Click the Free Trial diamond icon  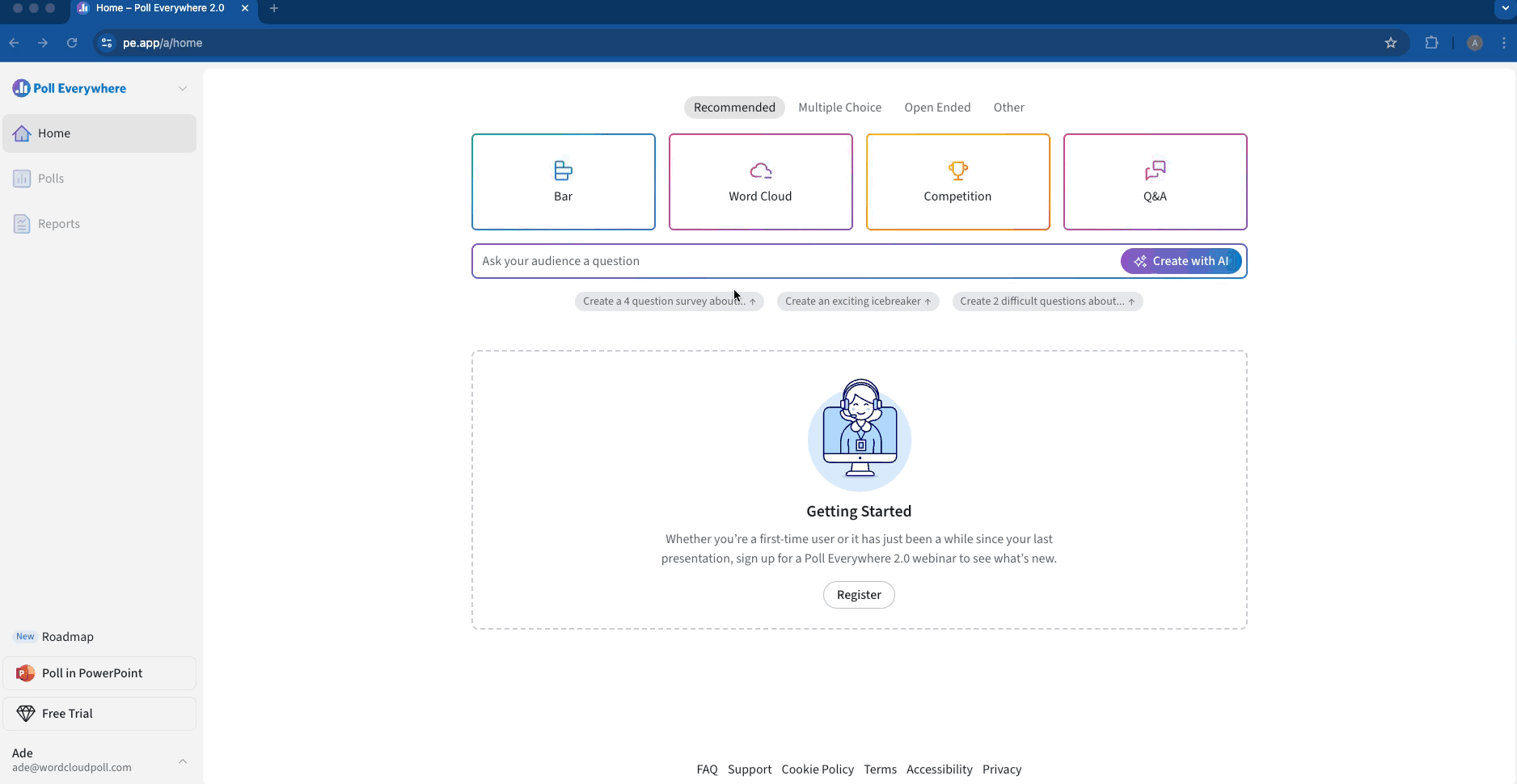[x=26, y=714]
